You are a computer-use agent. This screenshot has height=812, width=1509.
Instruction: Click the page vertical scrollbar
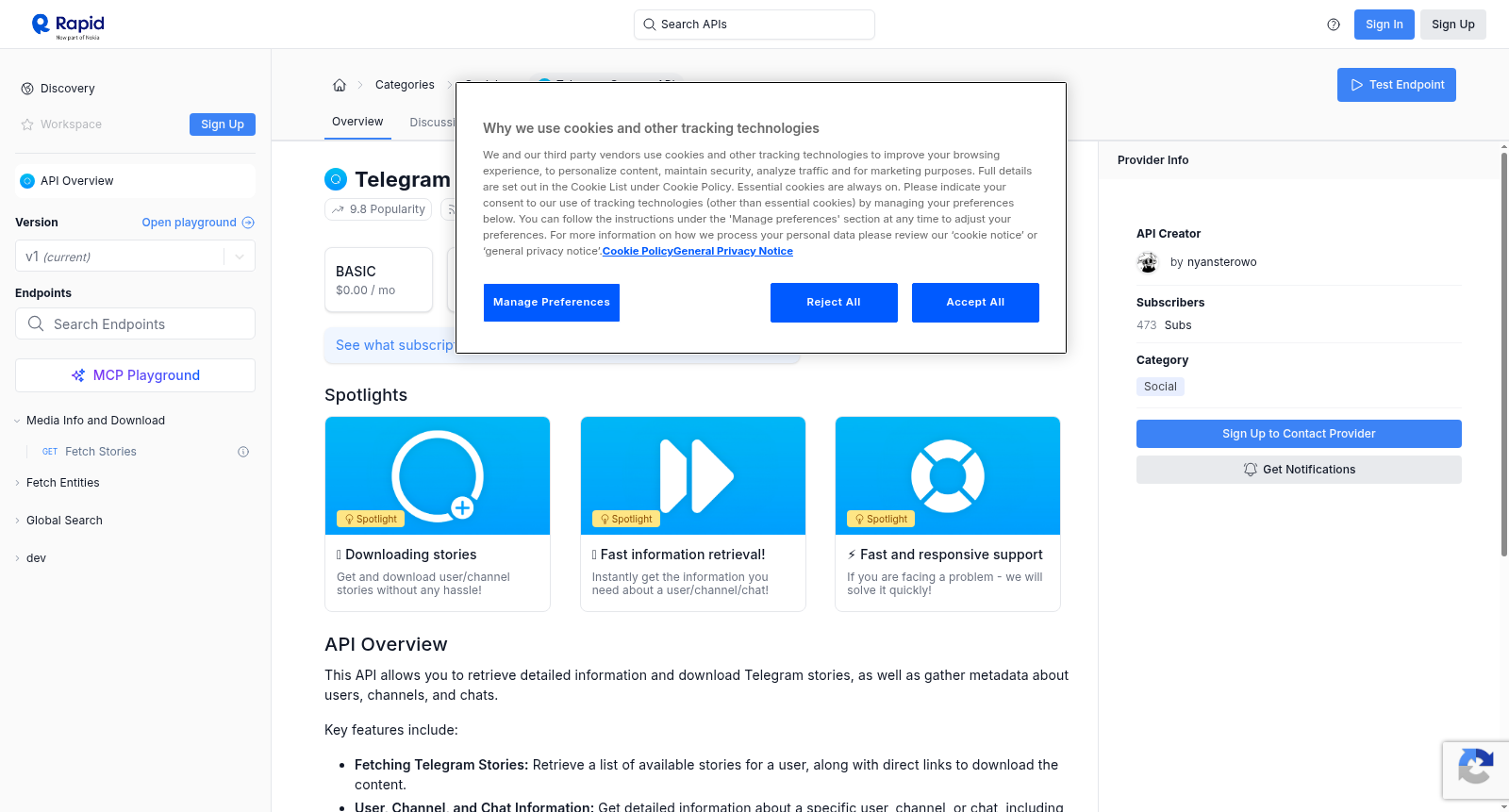pyautogui.click(x=1503, y=354)
